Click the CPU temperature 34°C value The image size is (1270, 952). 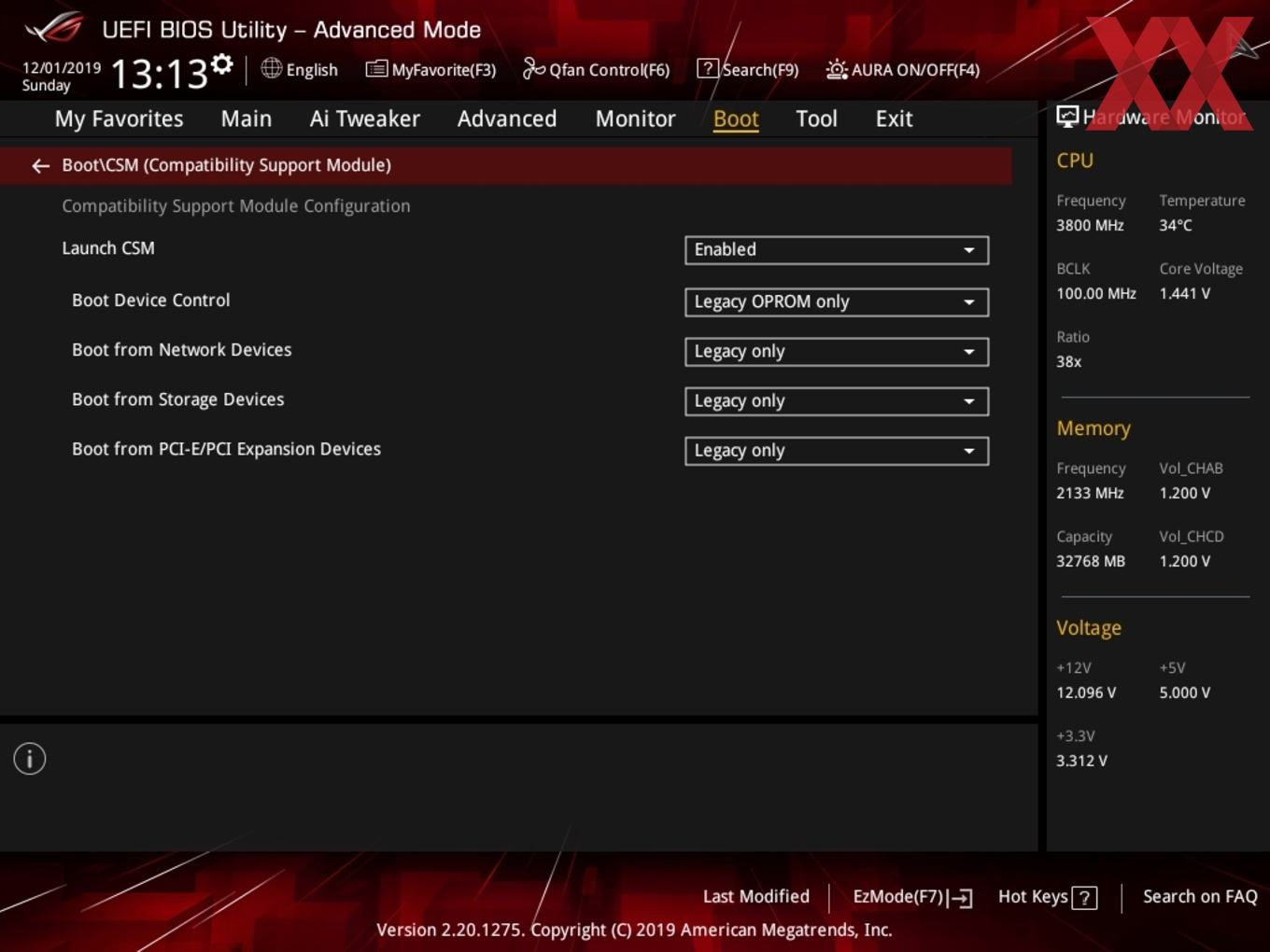tap(1176, 226)
